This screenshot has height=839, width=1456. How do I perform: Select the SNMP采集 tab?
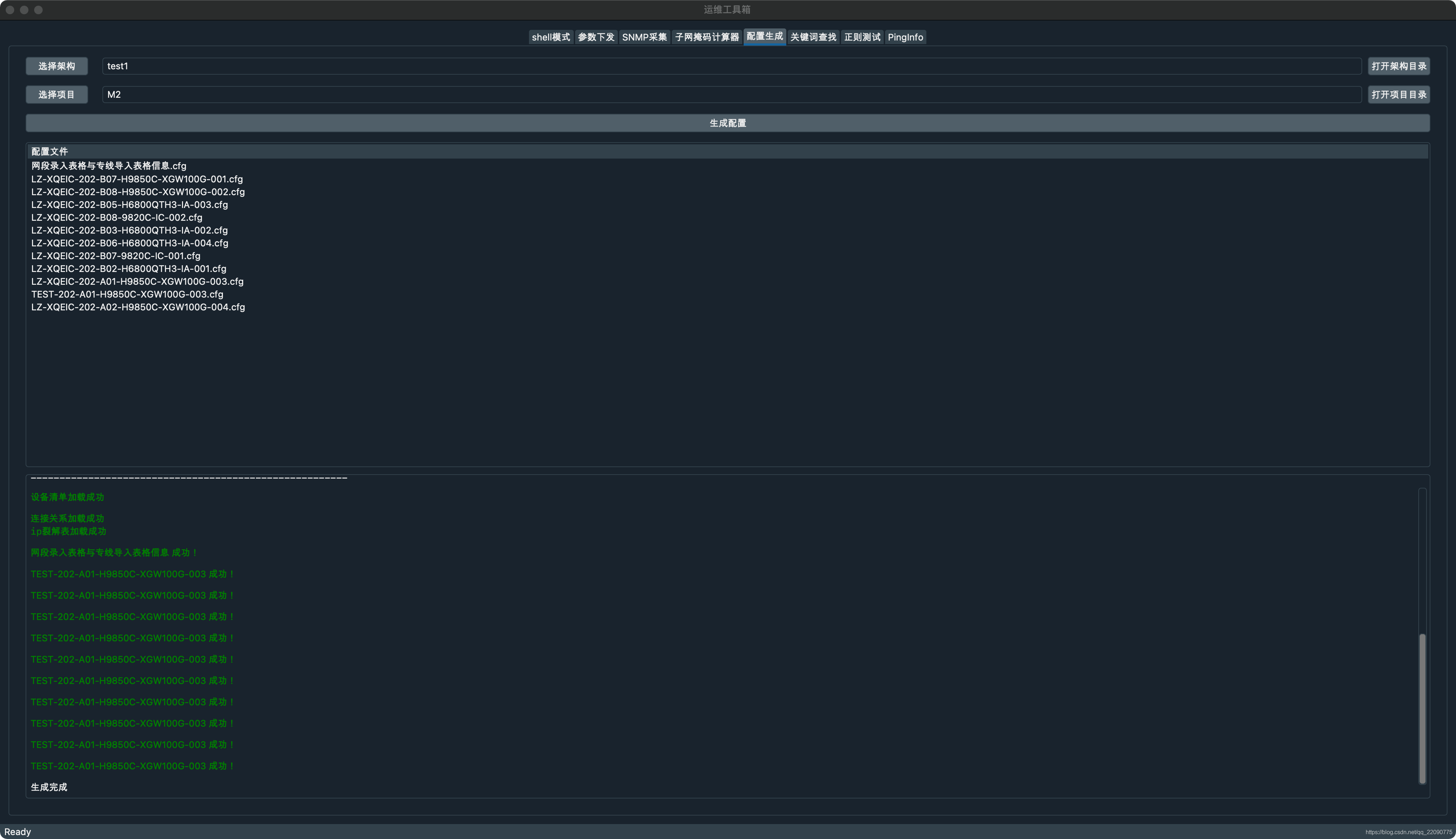coord(644,37)
